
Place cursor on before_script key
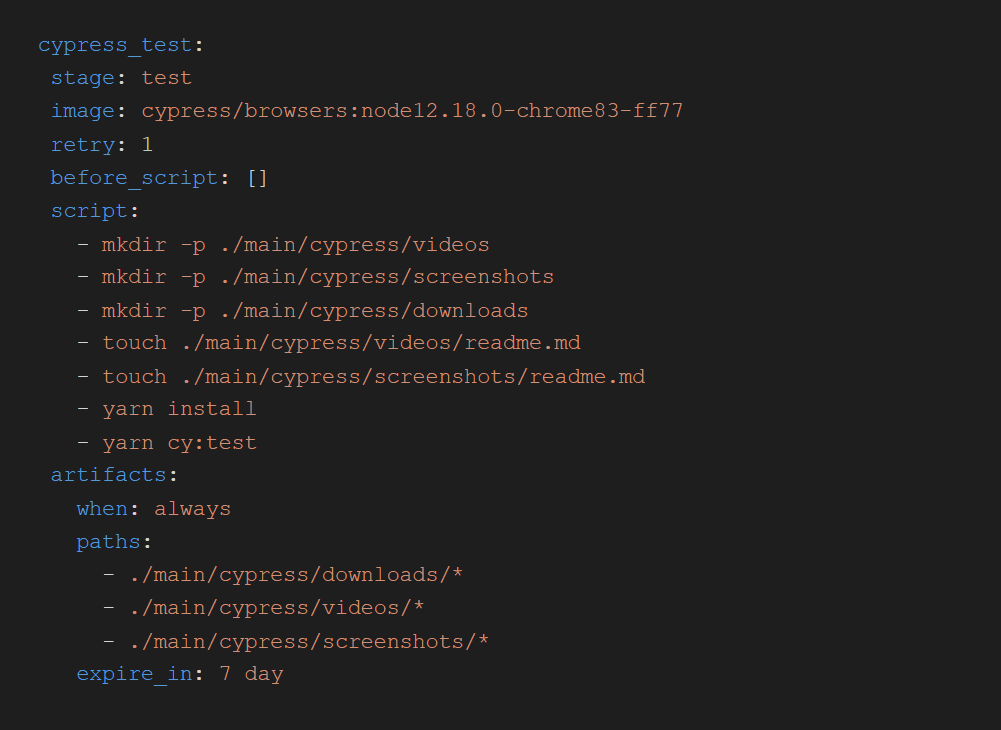pos(134,178)
